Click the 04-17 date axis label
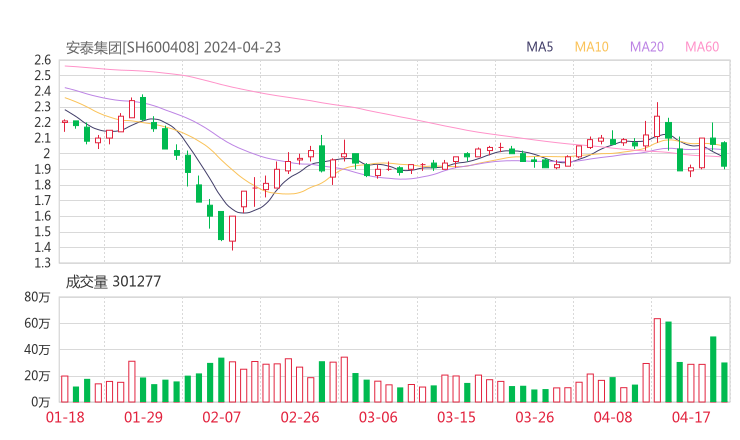Viewport: 740px width, 440px height. pyautogui.click(x=691, y=417)
